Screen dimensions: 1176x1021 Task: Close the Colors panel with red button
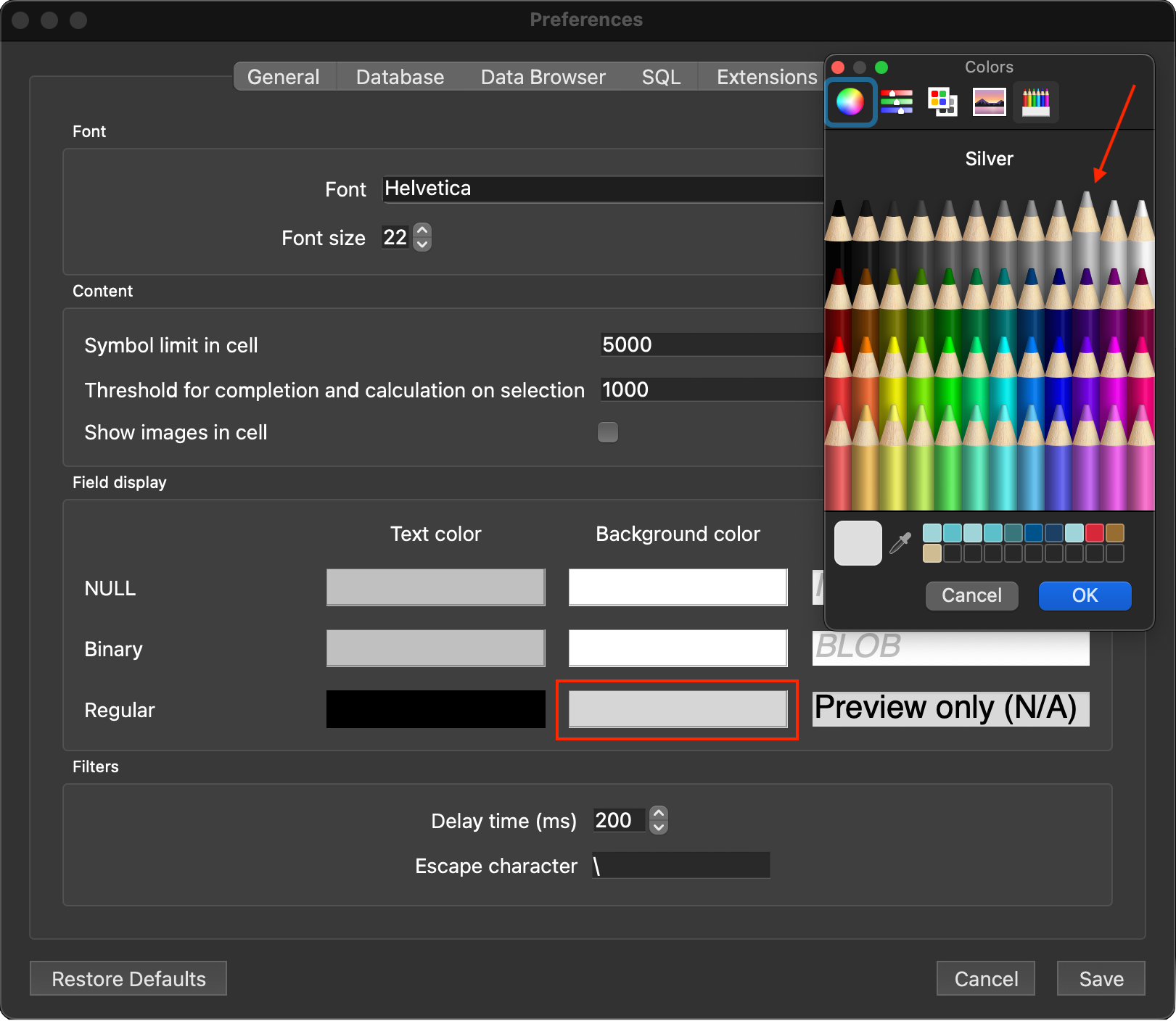pyautogui.click(x=838, y=67)
